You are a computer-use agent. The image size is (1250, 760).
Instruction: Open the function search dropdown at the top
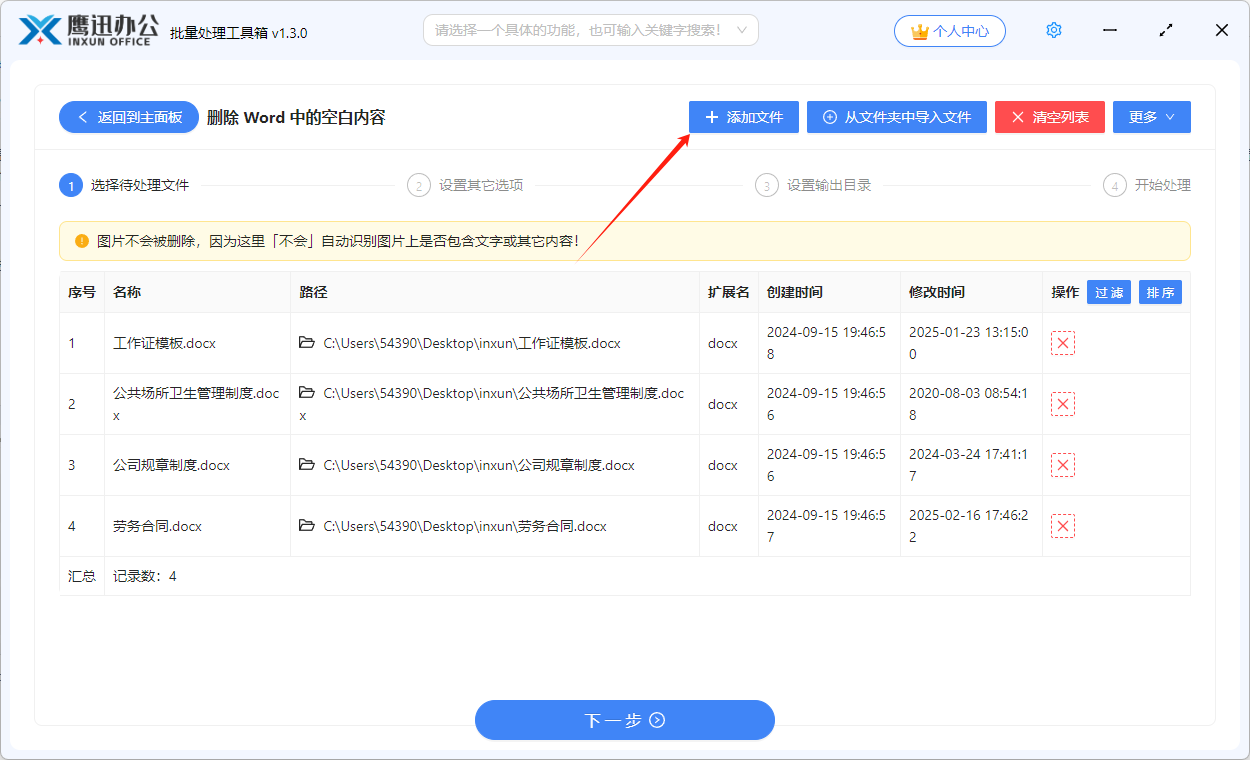coord(590,30)
